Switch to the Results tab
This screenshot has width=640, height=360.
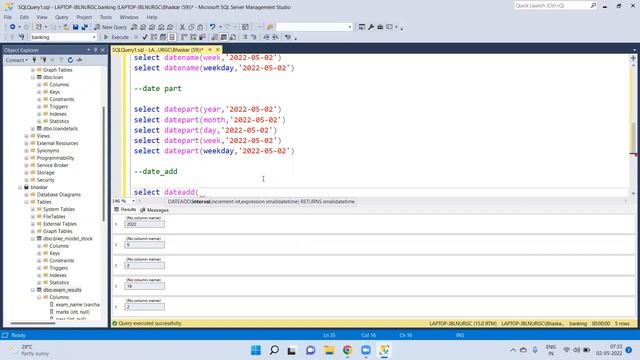pos(125,209)
